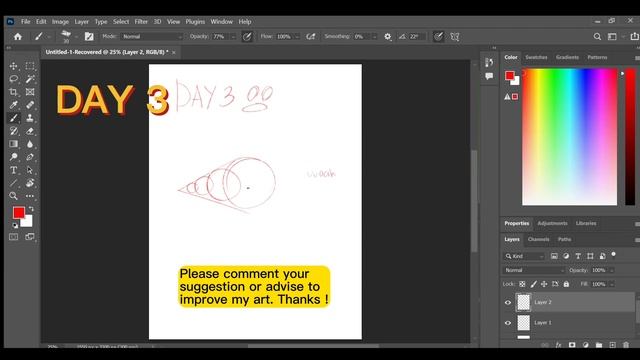Hide Layer 1 using eye icon
The width and height of the screenshot is (640, 360).
pyautogui.click(x=508, y=323)
